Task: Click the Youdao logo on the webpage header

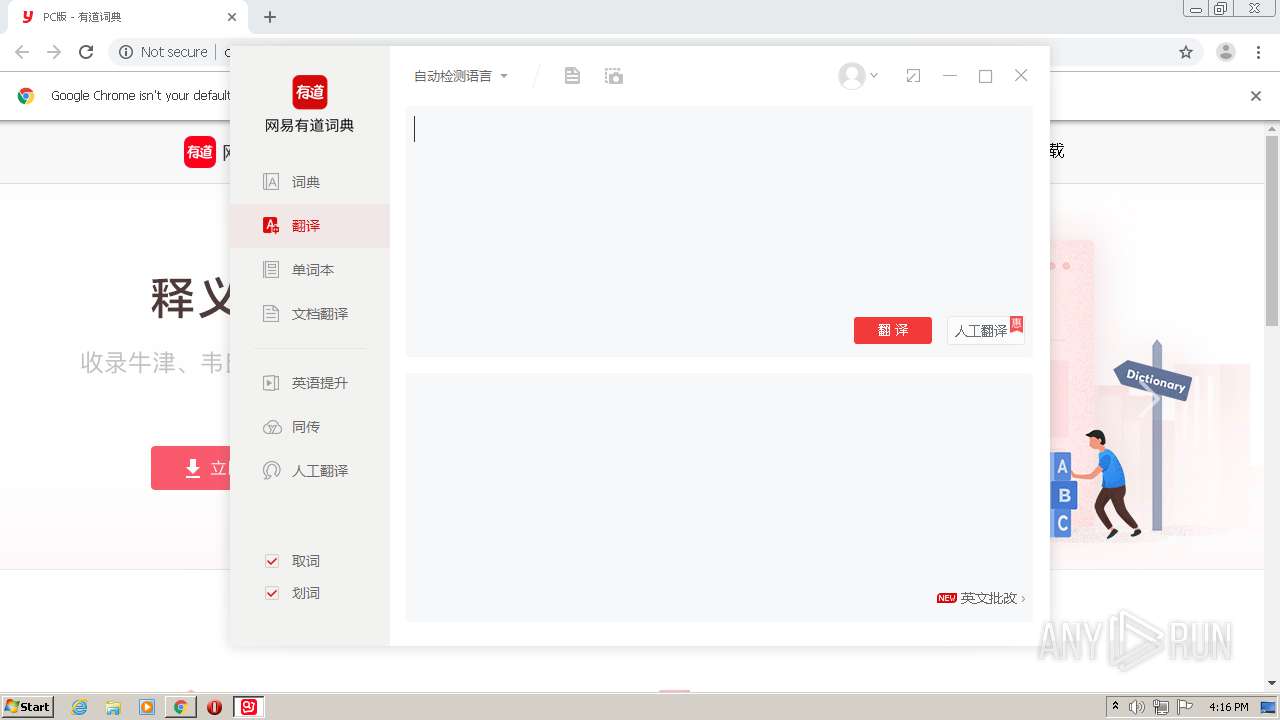Action: tap(200, 152)
